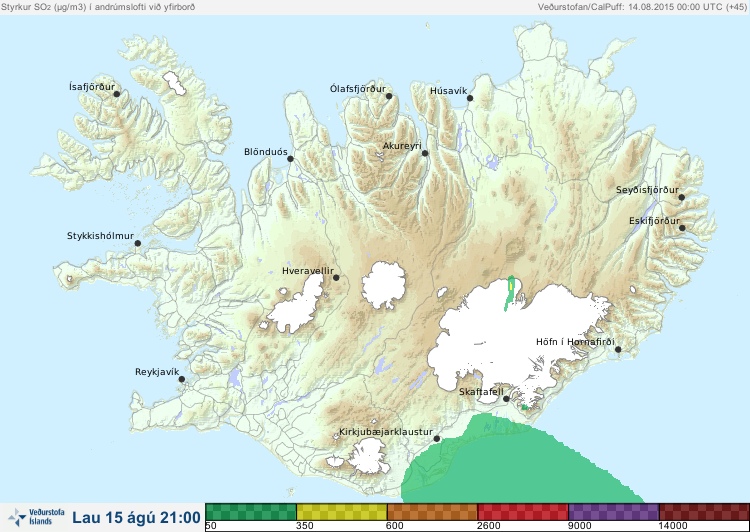Image resolution: width=750 pixels, height=532 pixels.
Task: Click the 'Lau 15 ágú 21:00' timestamp
Action: point(136,518)
